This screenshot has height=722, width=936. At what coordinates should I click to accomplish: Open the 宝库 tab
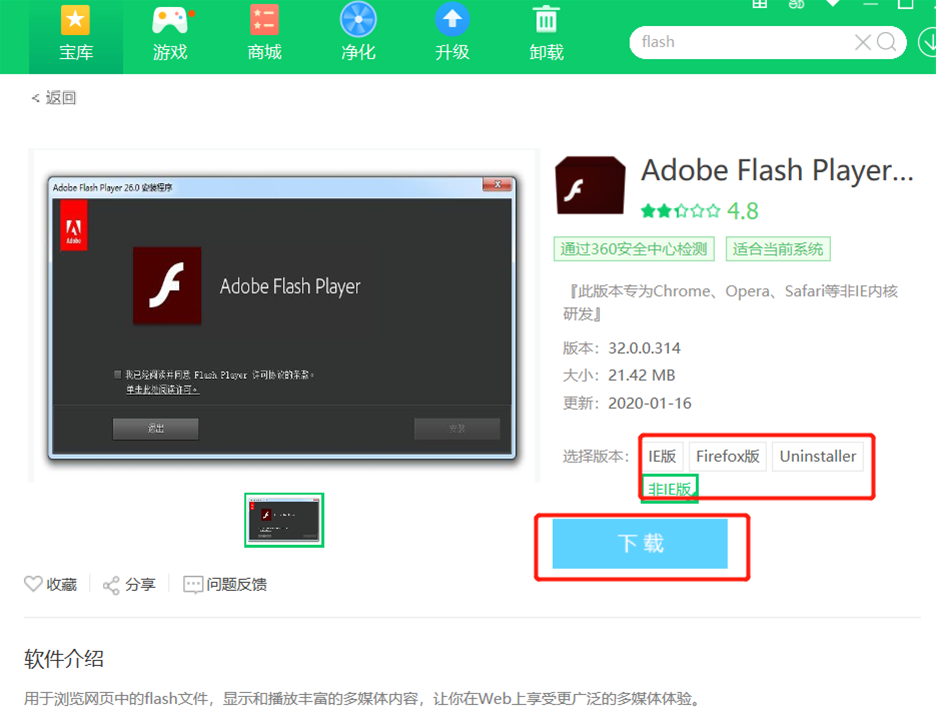[76, 35]
